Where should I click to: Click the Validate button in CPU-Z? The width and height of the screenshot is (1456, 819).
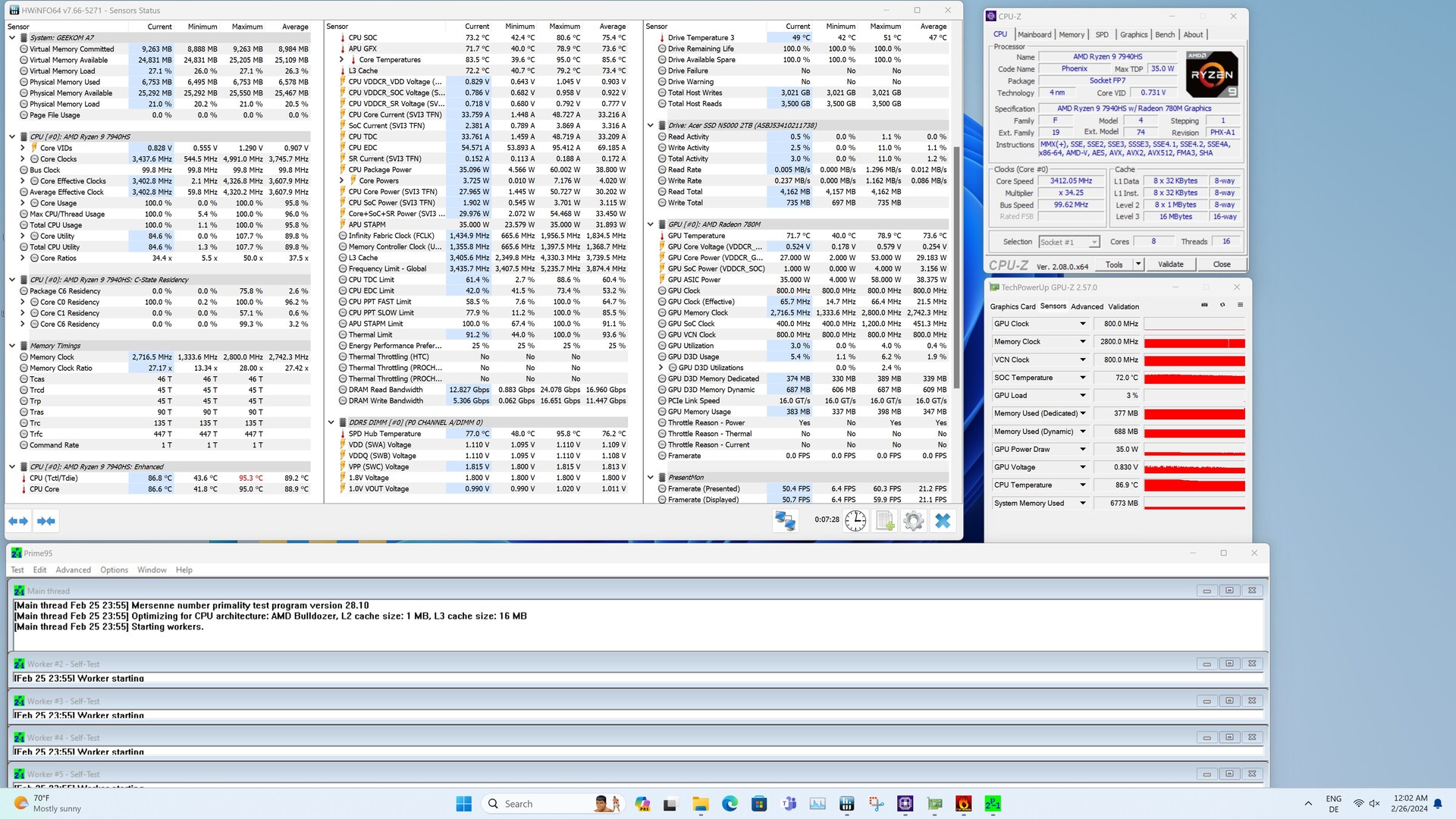(x=1170, y=264)
